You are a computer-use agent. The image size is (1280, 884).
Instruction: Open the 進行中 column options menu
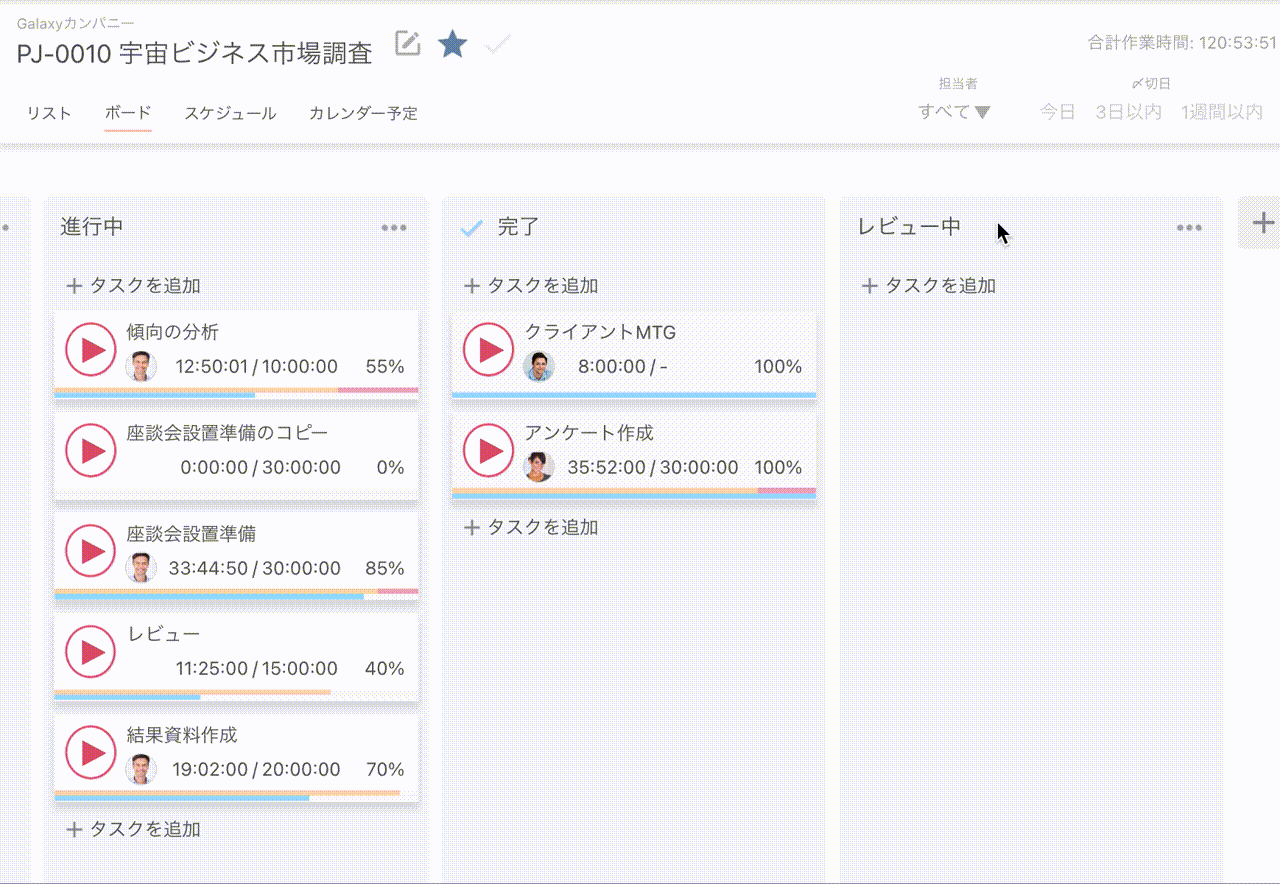coord(394,228)
